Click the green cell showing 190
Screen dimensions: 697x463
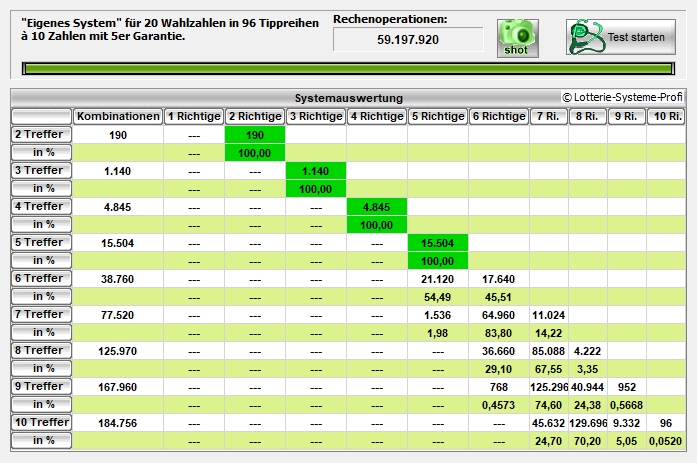click(x=255, y=135)
